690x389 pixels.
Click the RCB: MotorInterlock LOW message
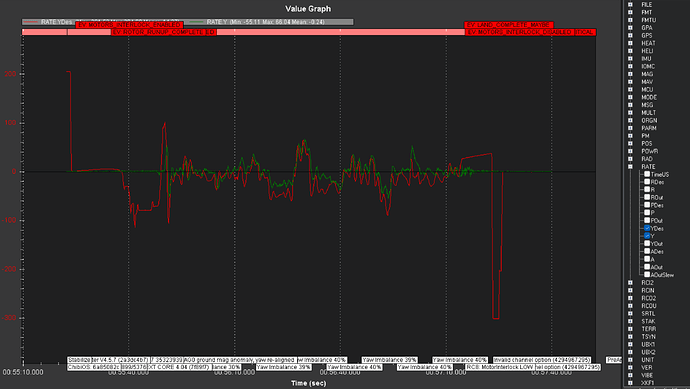(x=500, y=367)
